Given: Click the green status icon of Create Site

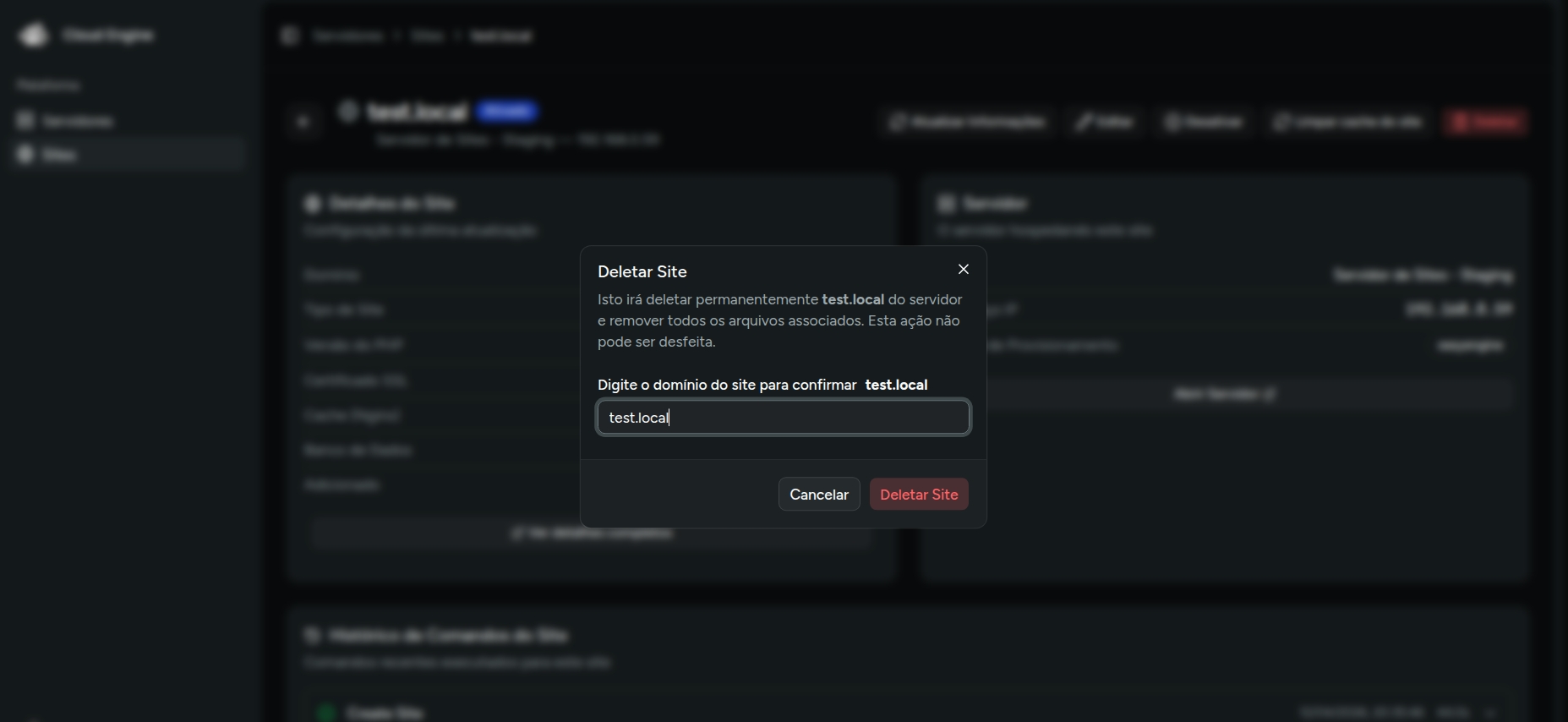Looking at the screenshot, I should coord(325,713).
